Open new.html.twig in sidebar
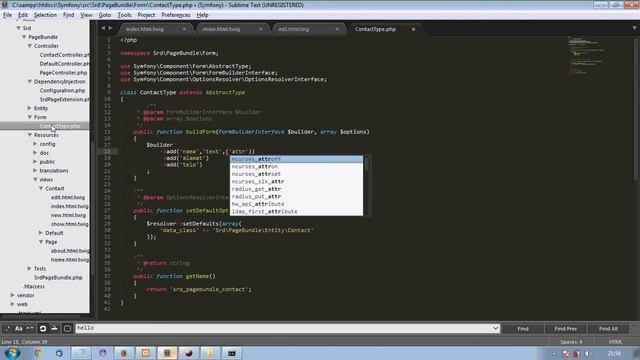This screenshot has height=360, width=640. coord(68,215)
